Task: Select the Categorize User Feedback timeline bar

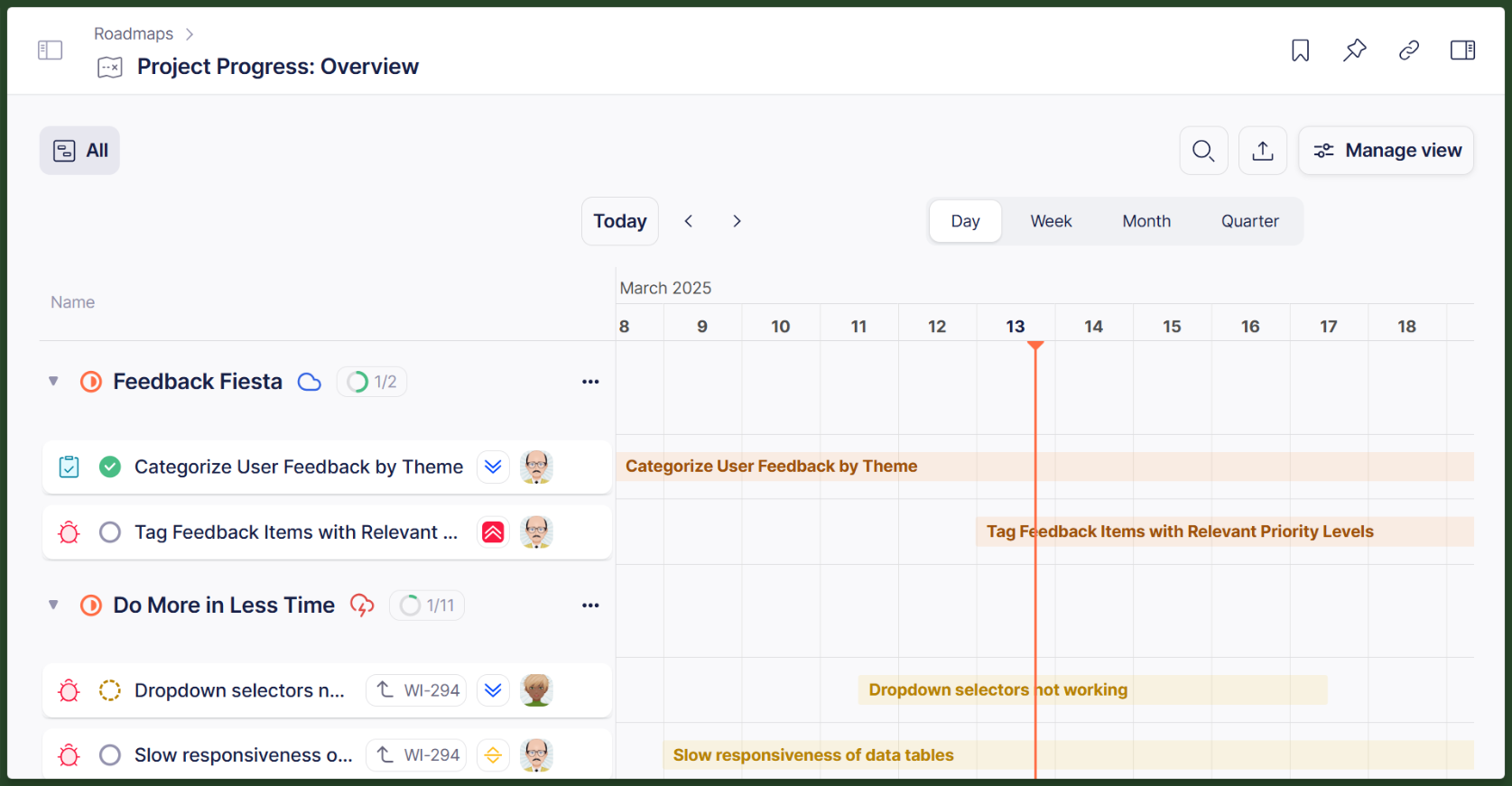Action: coord(1045,467)
